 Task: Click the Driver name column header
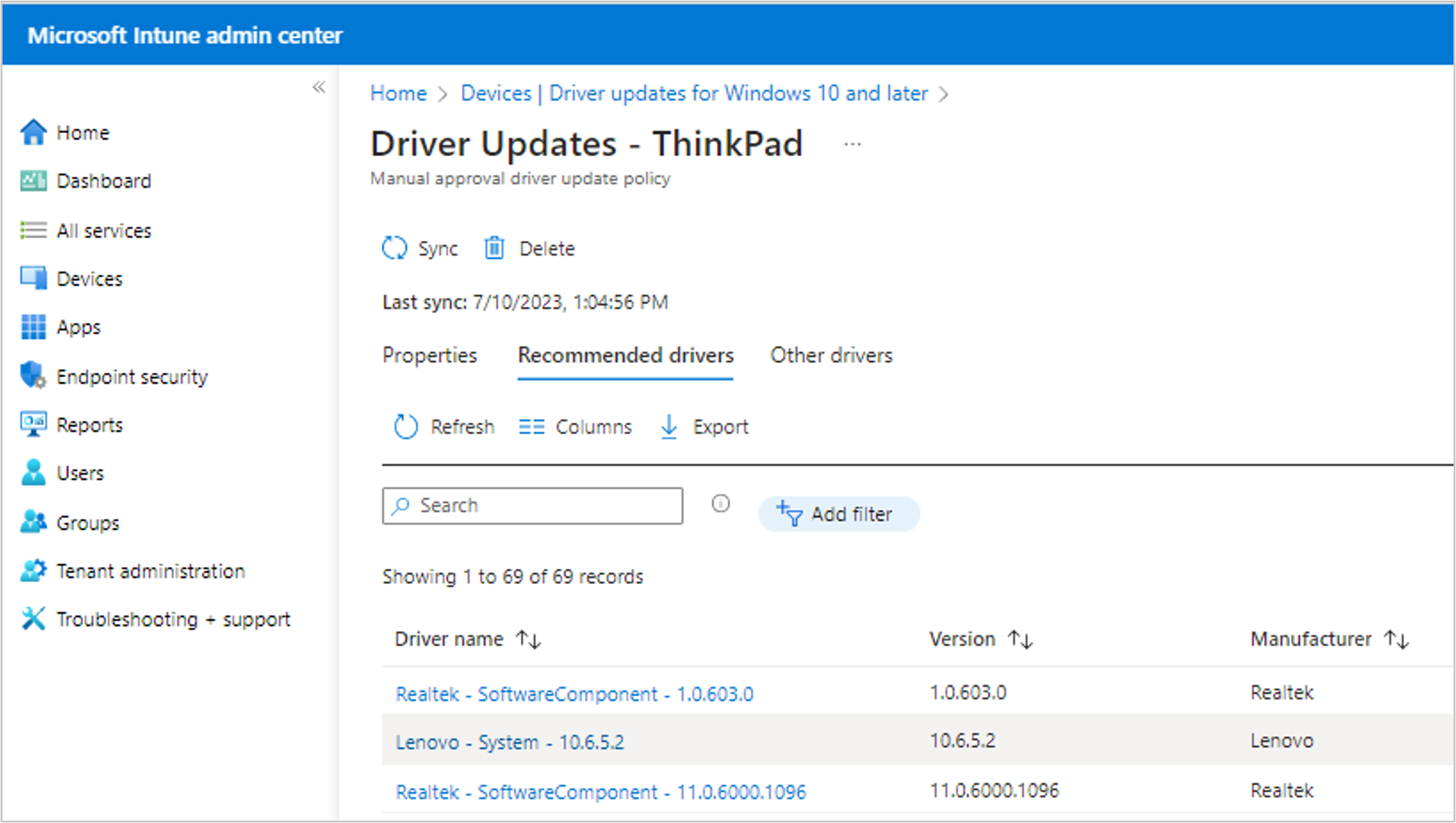(449, 639)
